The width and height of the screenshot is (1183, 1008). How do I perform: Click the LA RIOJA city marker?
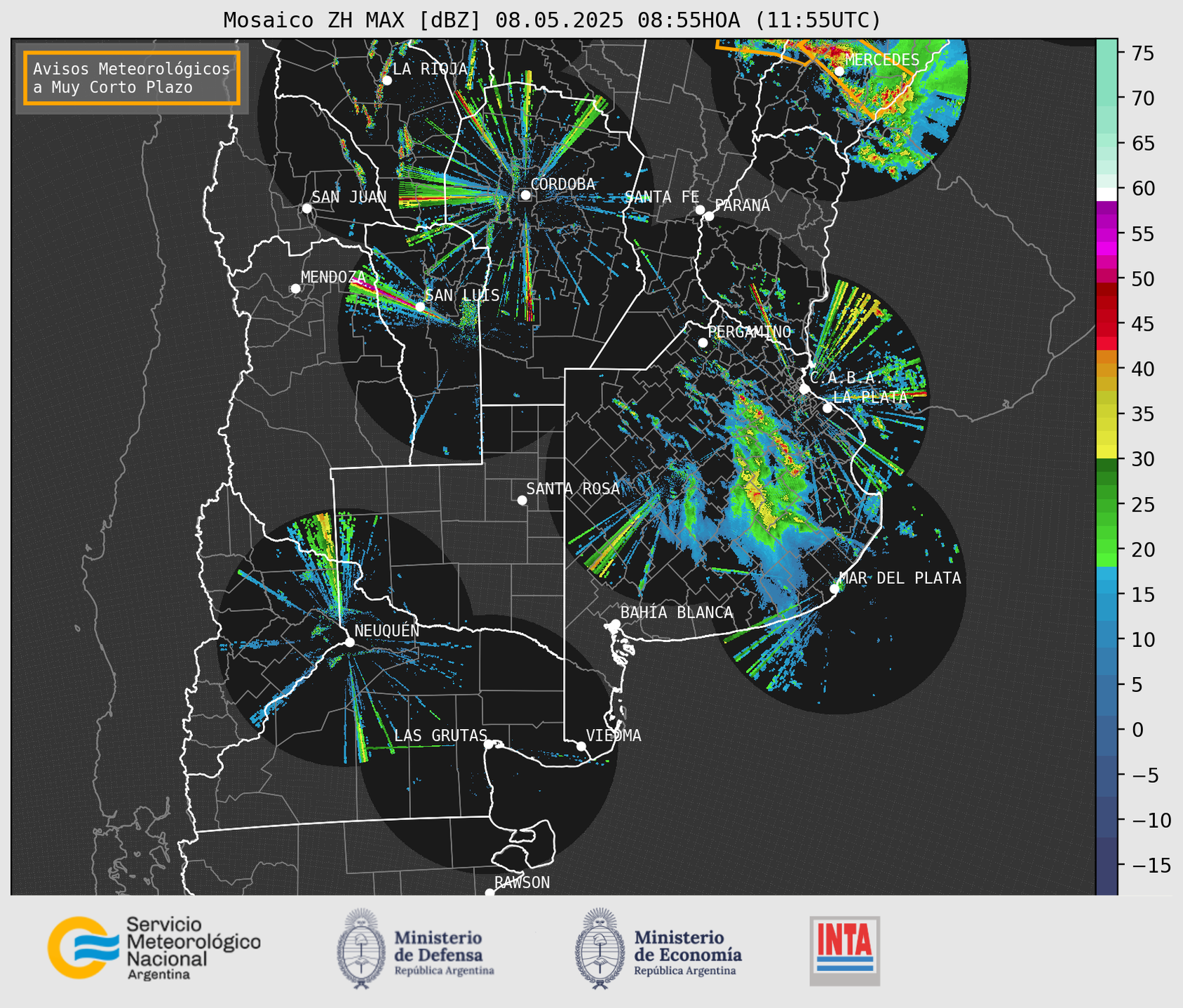coord(386,80)
